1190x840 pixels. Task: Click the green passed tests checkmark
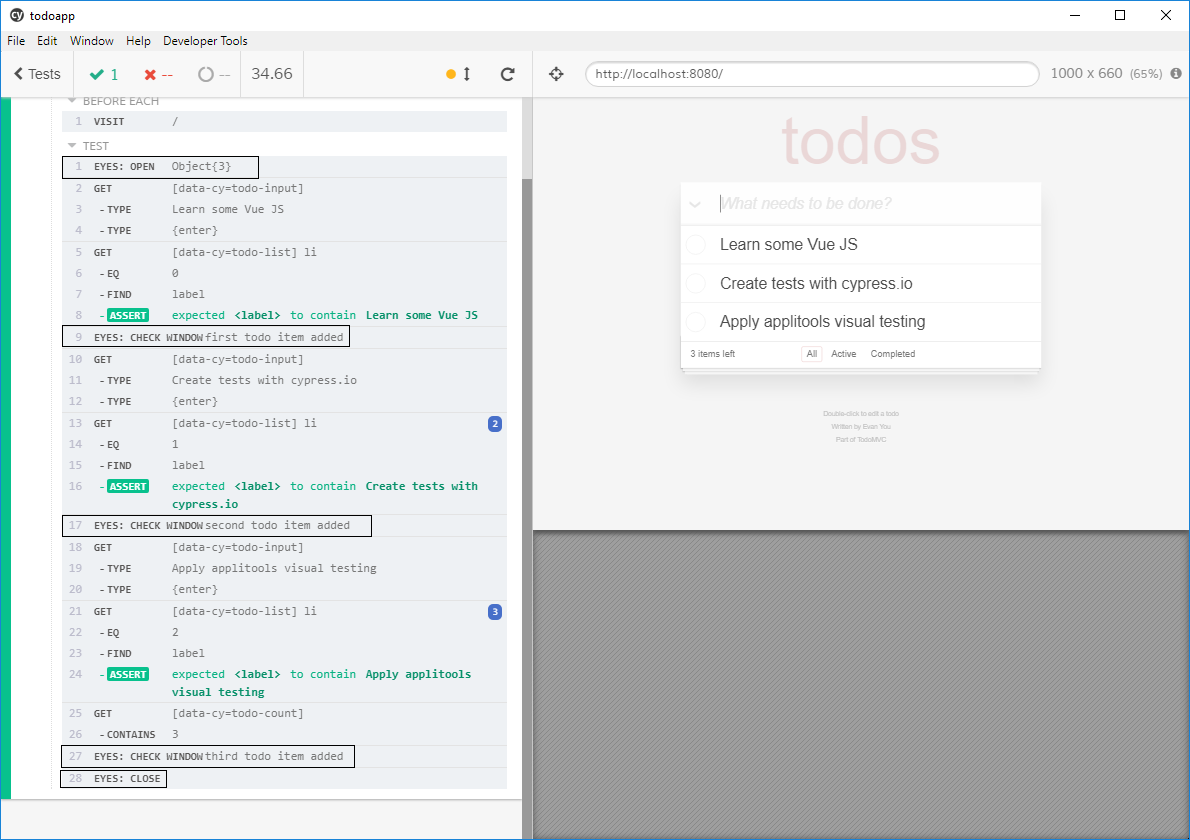97,74
